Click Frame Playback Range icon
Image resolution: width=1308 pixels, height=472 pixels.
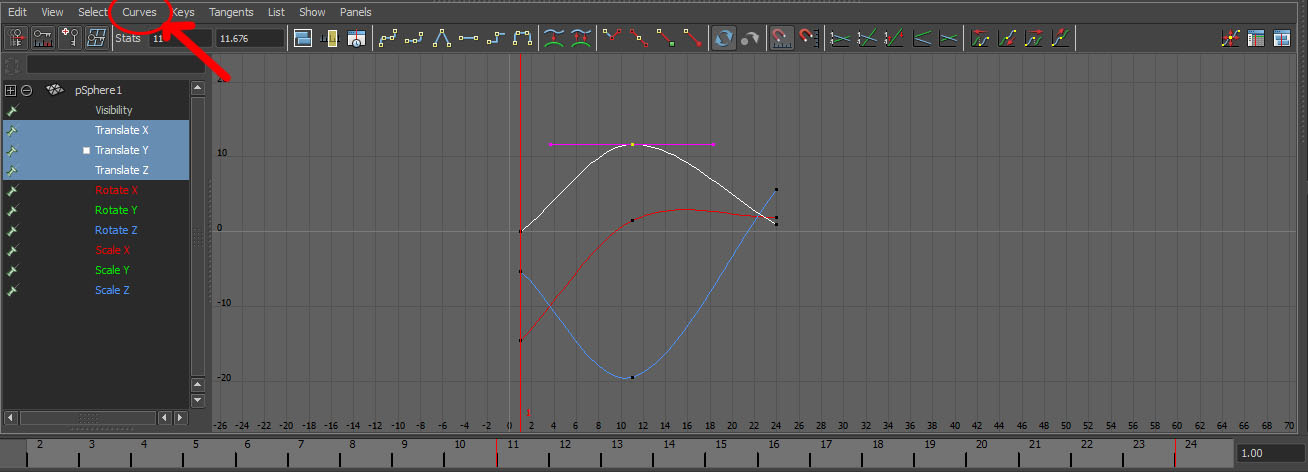coord(330,38)
